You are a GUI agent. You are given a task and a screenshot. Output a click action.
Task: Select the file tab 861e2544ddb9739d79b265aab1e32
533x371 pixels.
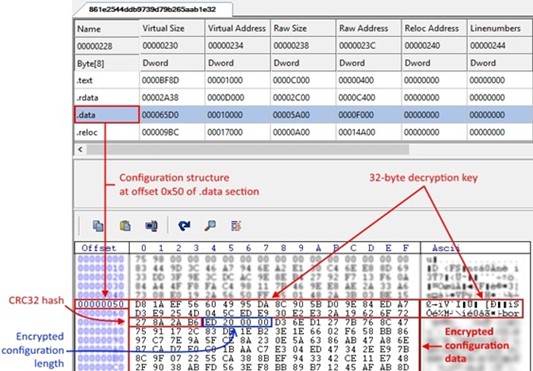point(152,9)
